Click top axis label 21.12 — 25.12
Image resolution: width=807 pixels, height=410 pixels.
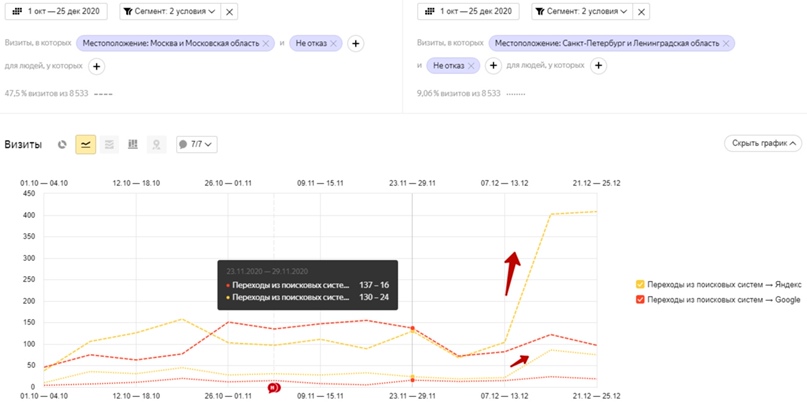point(596,183)
